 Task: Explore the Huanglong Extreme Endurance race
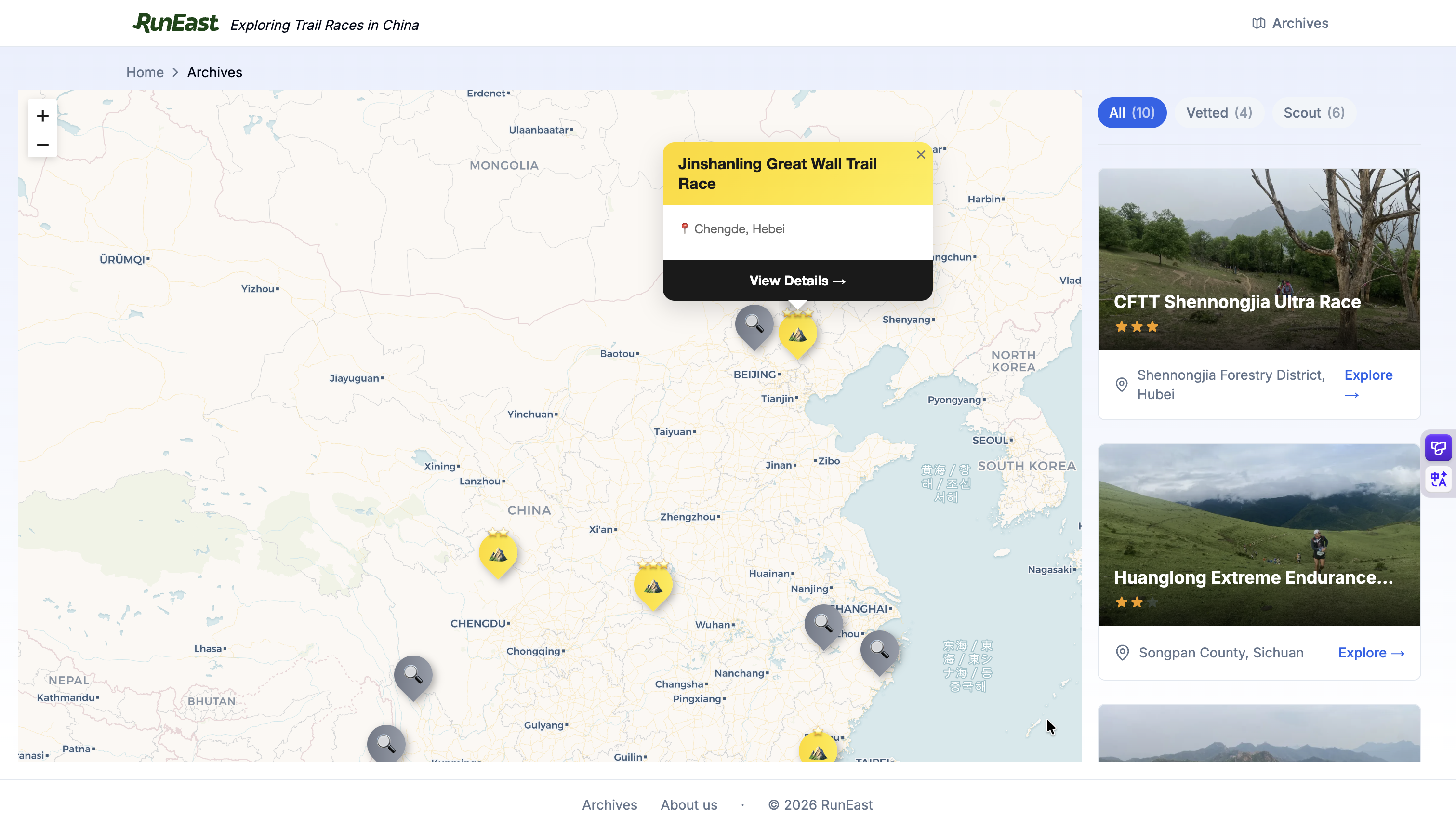click(x=1371, y=653)
